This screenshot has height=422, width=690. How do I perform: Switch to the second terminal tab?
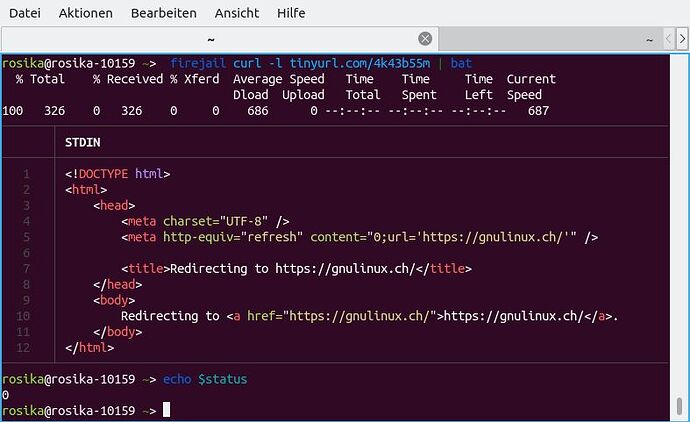pyautogui.click(x=550, y=39)
